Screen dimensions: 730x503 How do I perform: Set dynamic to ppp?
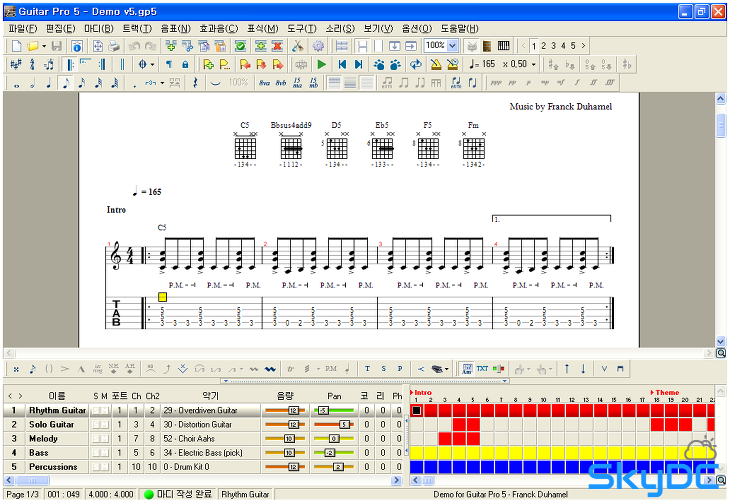(496, 83)
